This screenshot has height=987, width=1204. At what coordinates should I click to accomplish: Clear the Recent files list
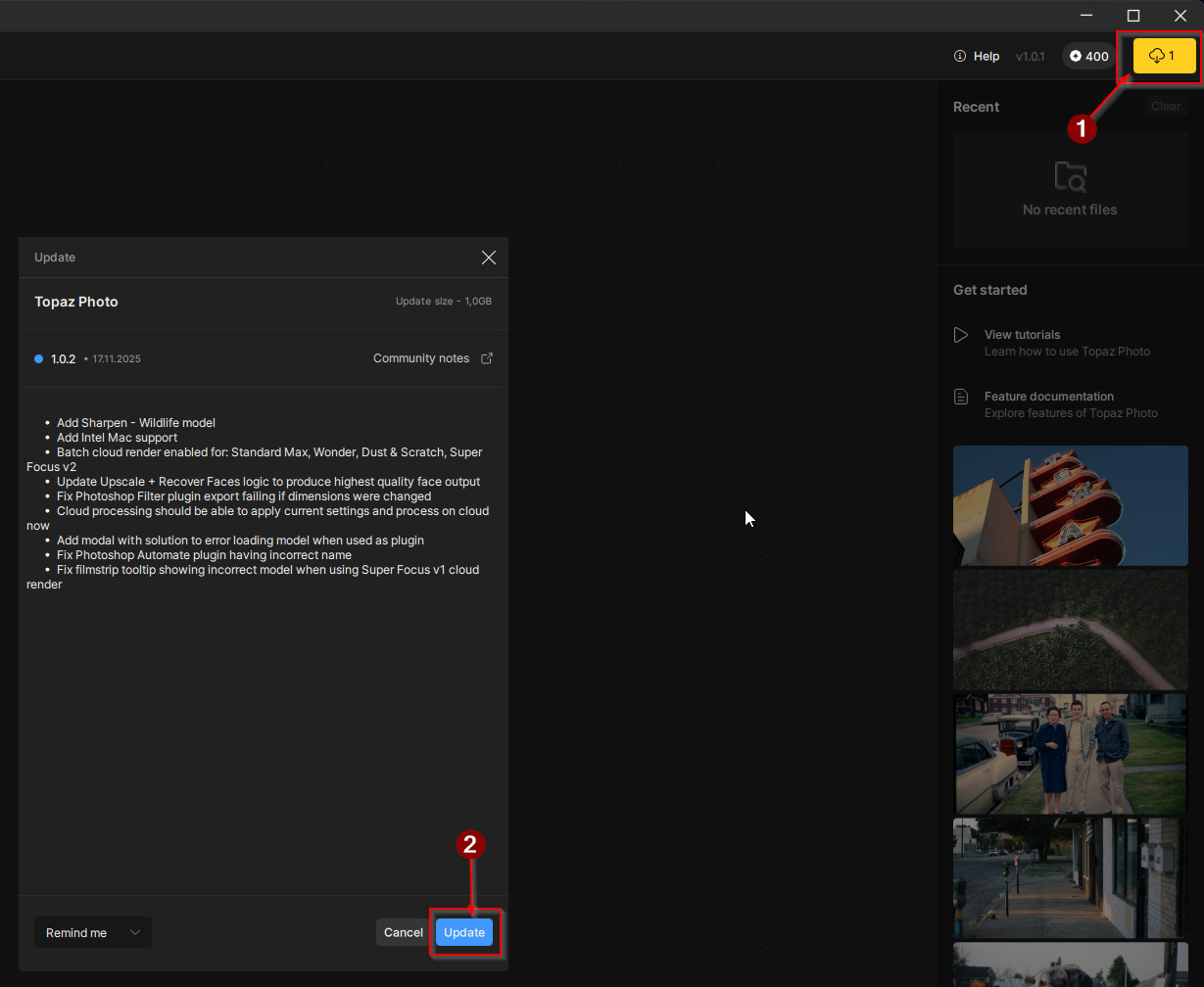click(x=1165, y=107)
